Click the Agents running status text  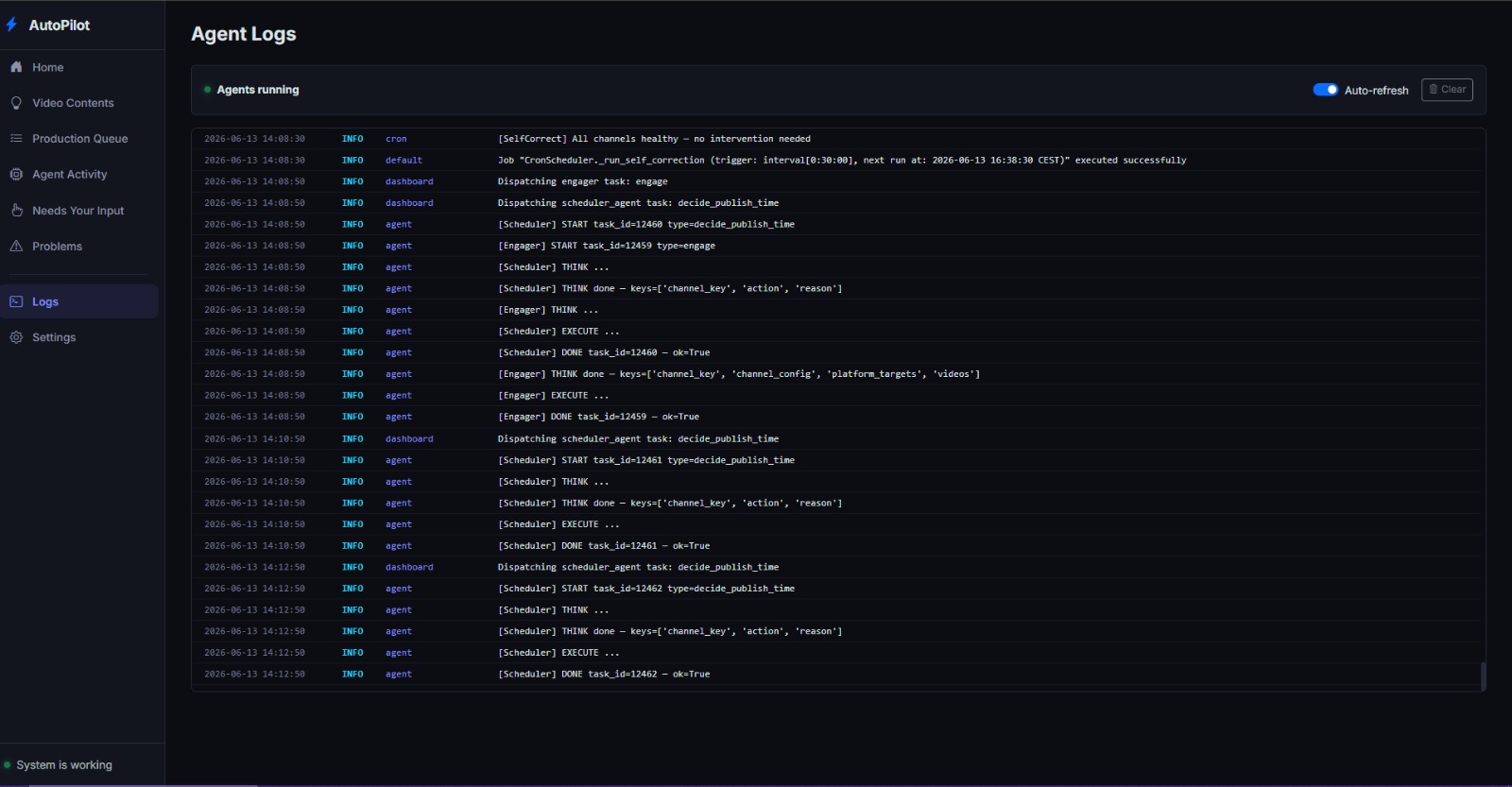point(258,90)
